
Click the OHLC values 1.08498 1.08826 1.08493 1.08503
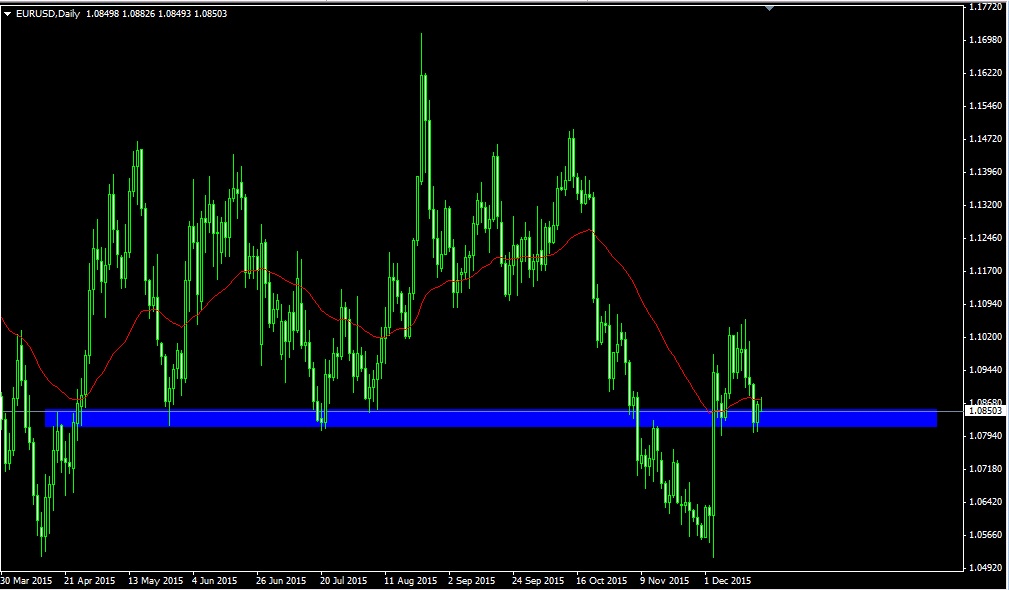pyautogui.click(x=156, y=14)
